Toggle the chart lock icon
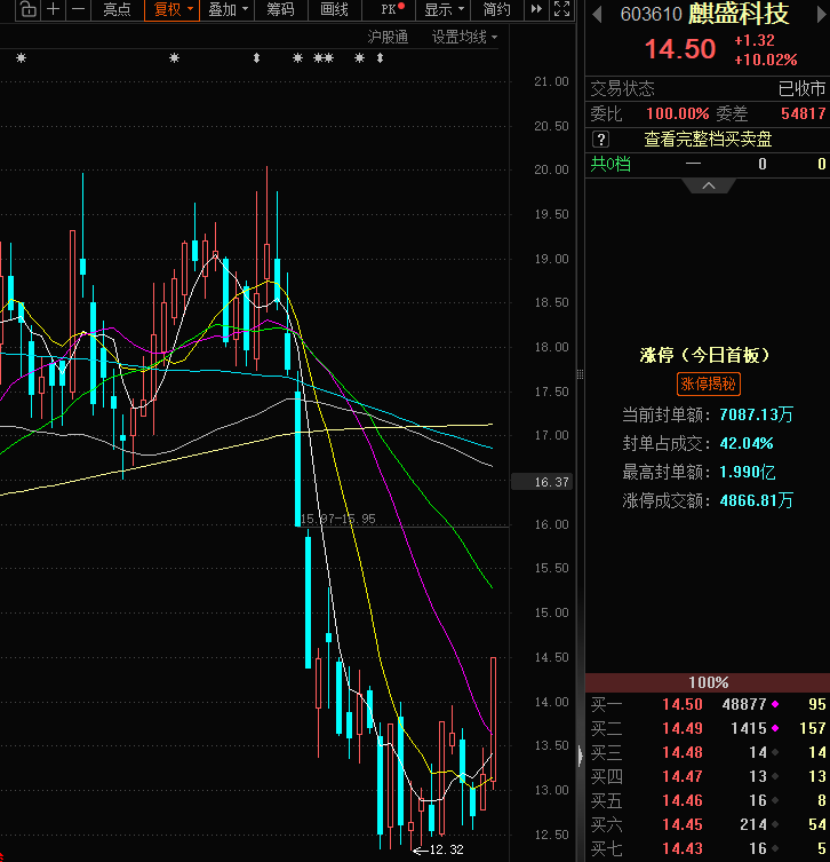This screenshot has width=830, height=862. tap(28, 9)
